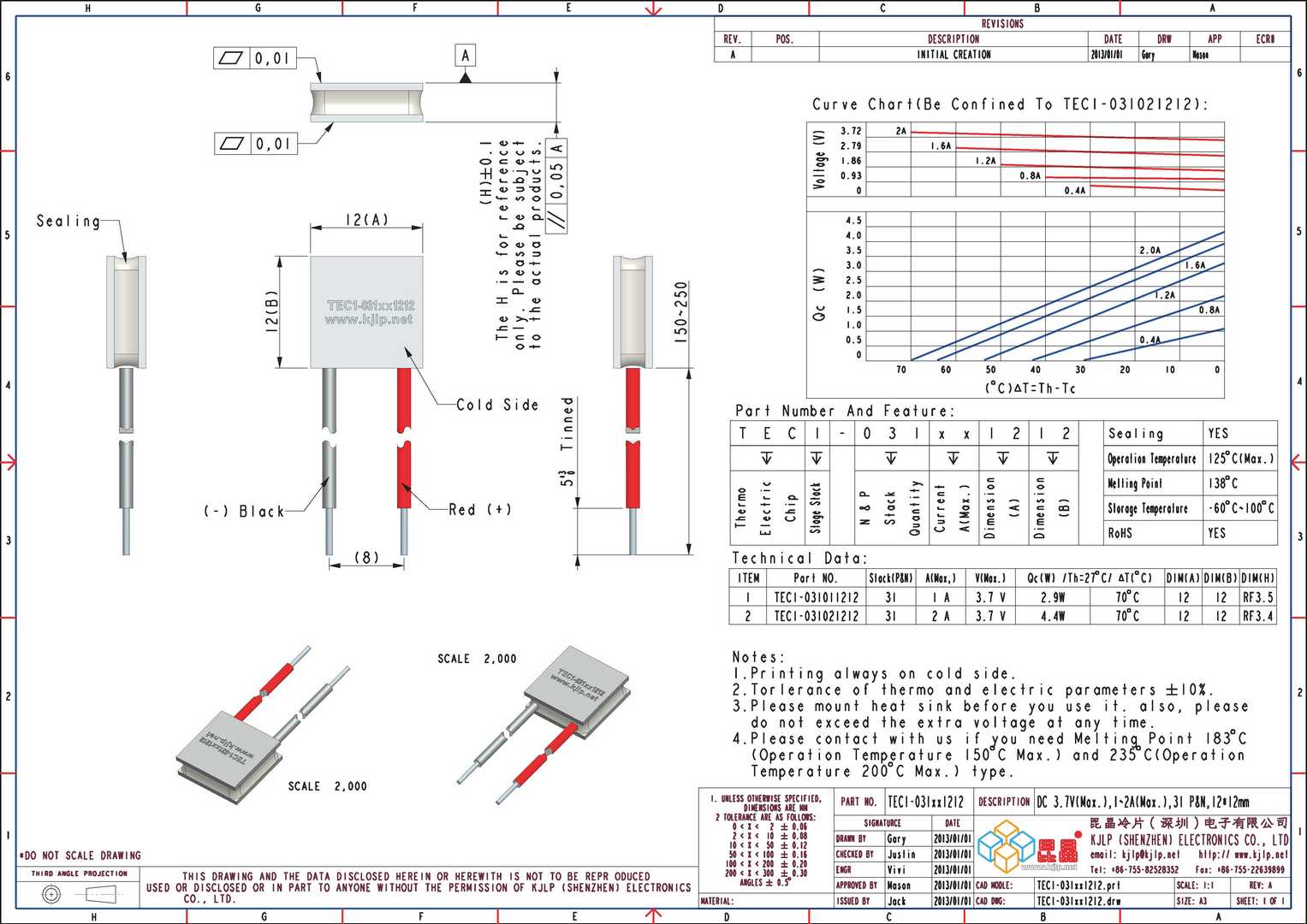
Task: Click the 'DC 3.7V(Max.)' description field
Action: 1161,802
